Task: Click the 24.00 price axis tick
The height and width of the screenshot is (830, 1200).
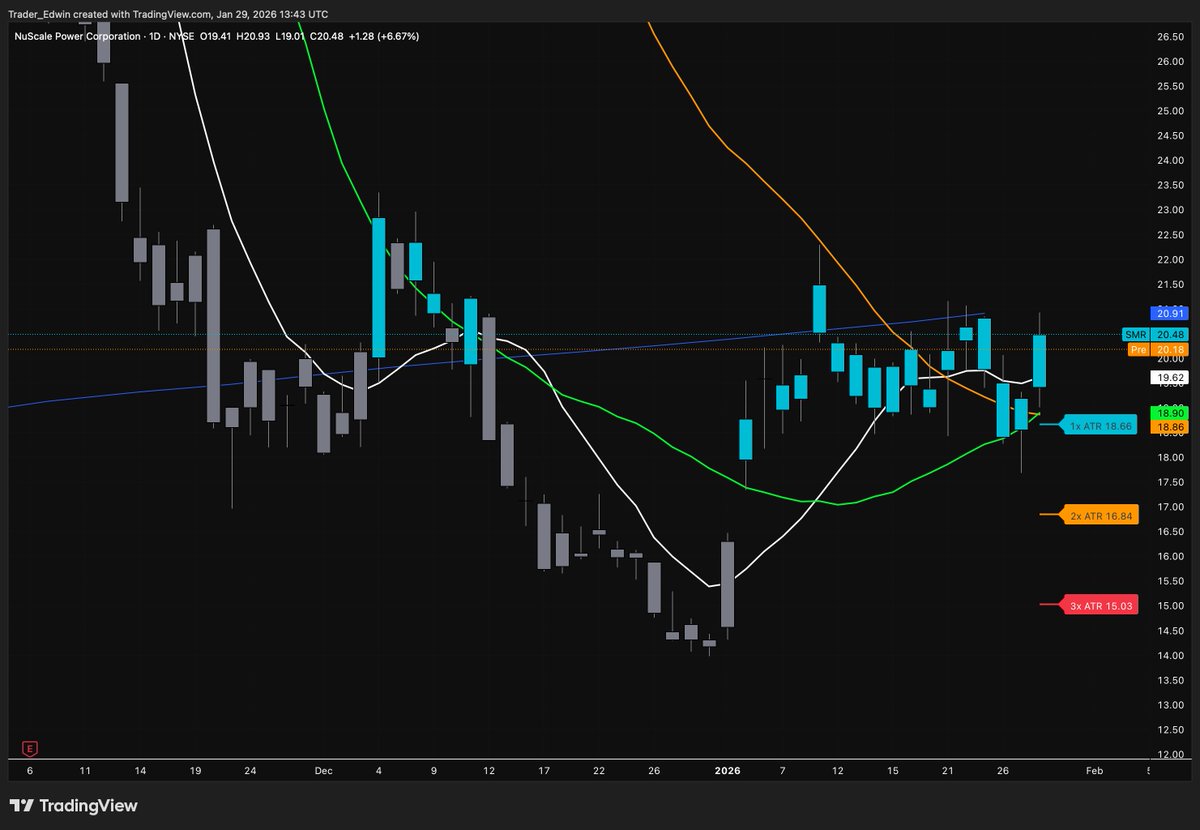Action: pos(1170,161)
